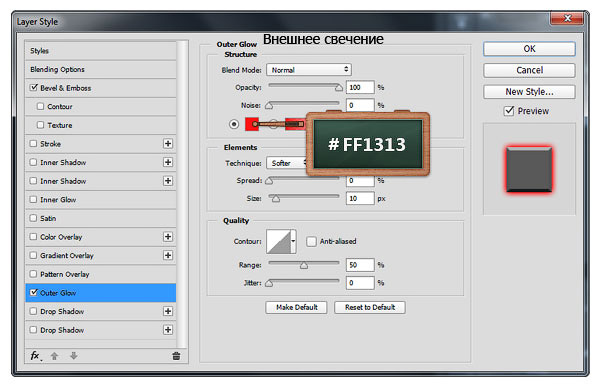Enable the Pattern Overlay checkbox
The image size is (600, 387).
click(33, 274)
